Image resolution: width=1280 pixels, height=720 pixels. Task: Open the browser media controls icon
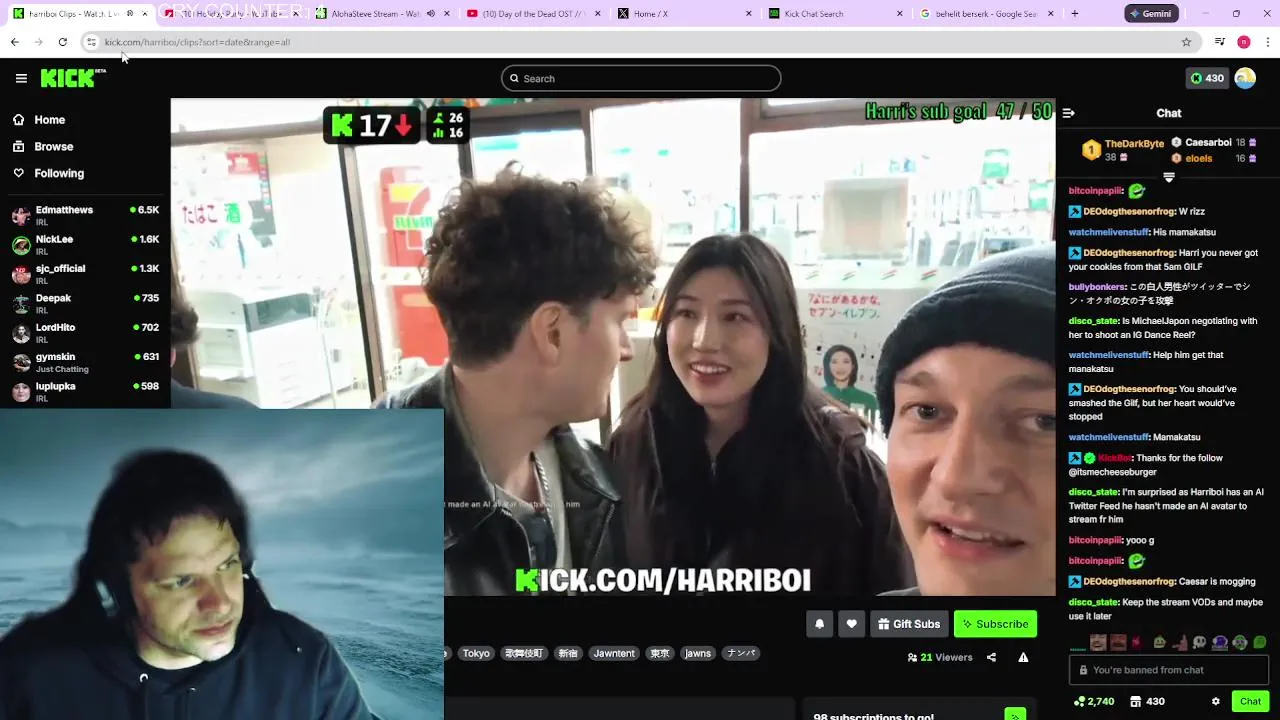tap(1220, 42)
